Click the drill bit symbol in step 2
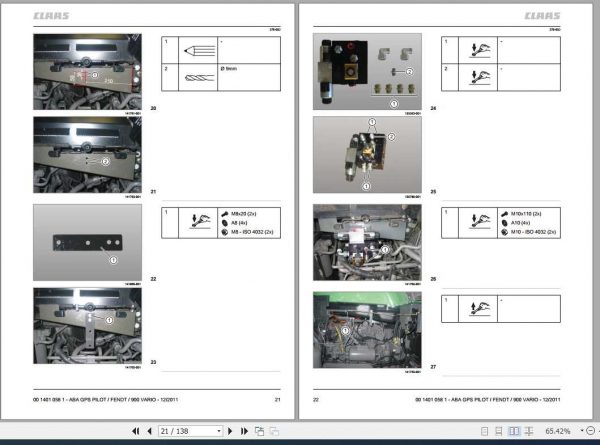The width and height of the screenshot is (600, 445). pyautogui.click(x=198, y=78)
